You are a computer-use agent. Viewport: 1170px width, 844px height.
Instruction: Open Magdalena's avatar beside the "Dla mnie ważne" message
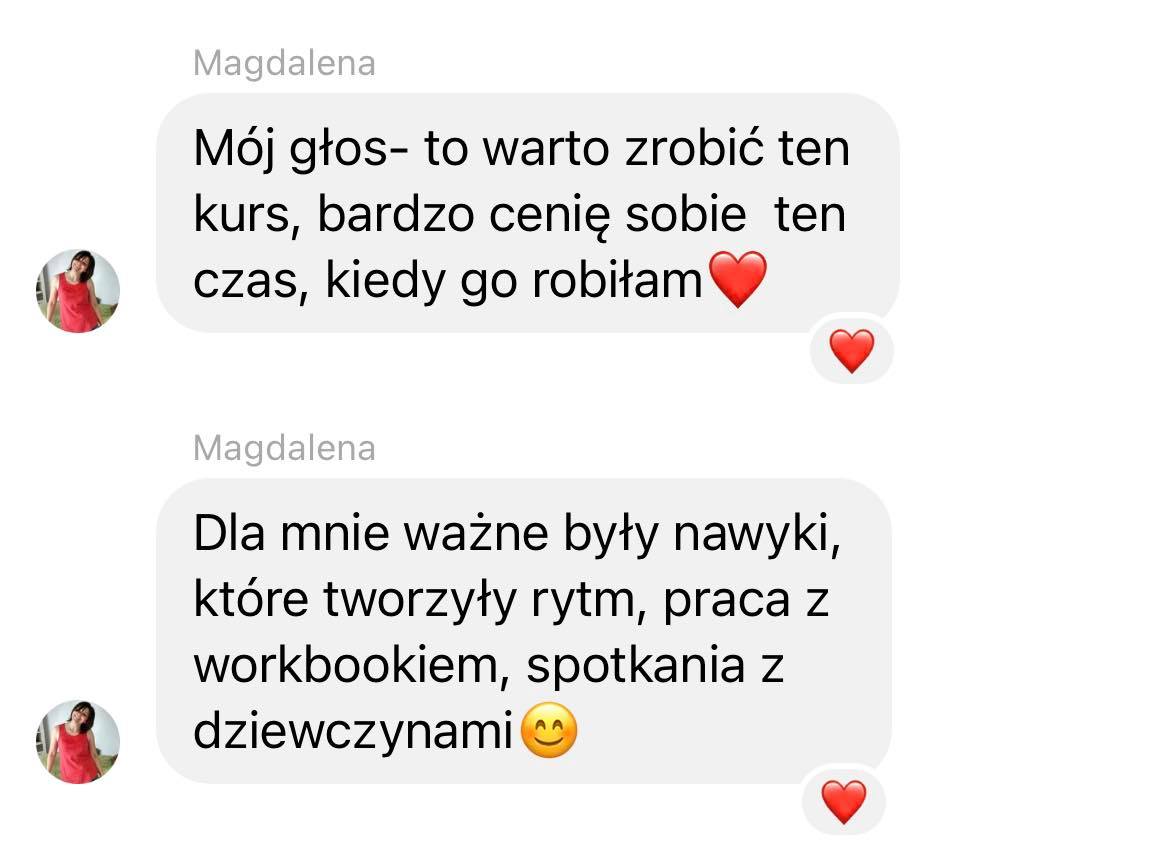pyautogui.click(x=78, y=742)
